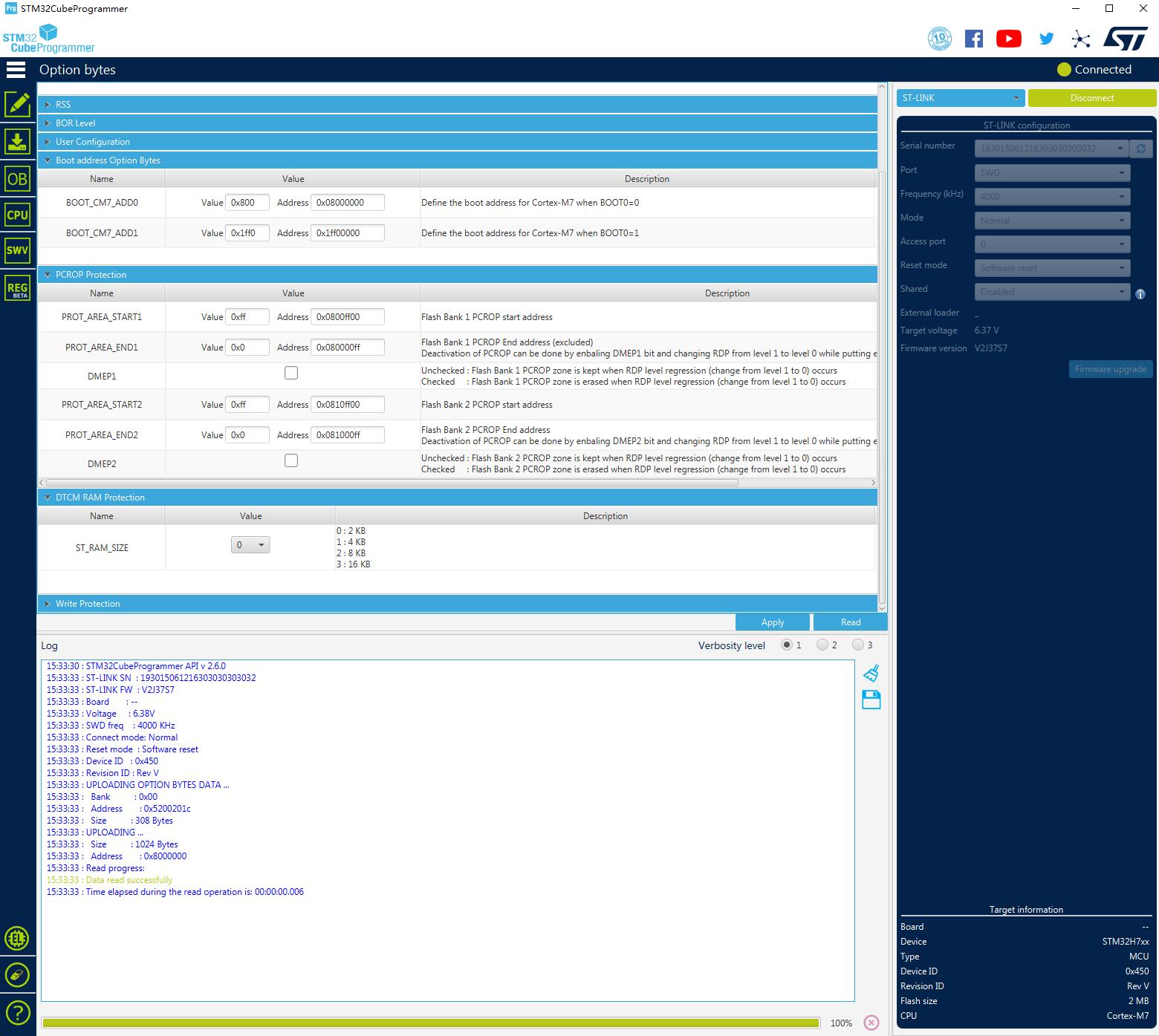Click the Disconnect button
The image size is (1159, 1036).
1092,98
